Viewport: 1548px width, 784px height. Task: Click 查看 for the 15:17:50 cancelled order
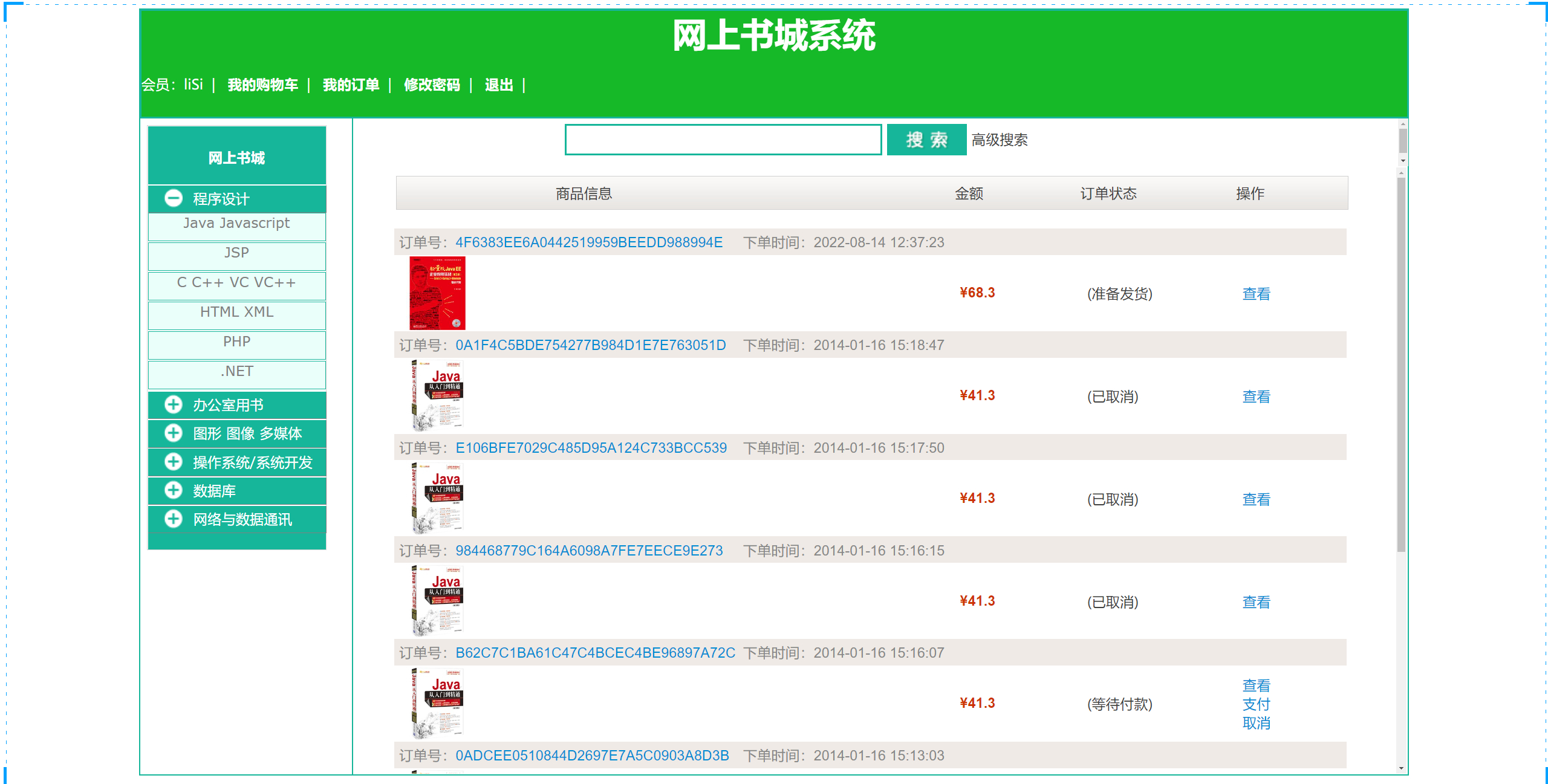click(1256, 499)
